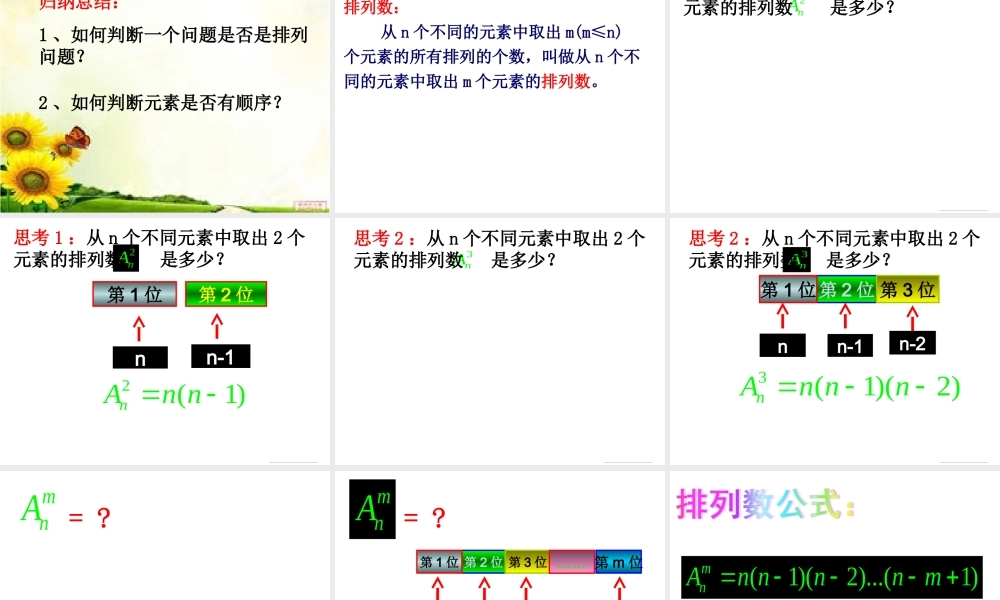Image resolution: width=1000 pixels, height=600 pixels.
Task: Click the black-boxed A symbol with superscript m
Action: coord(372,509)
